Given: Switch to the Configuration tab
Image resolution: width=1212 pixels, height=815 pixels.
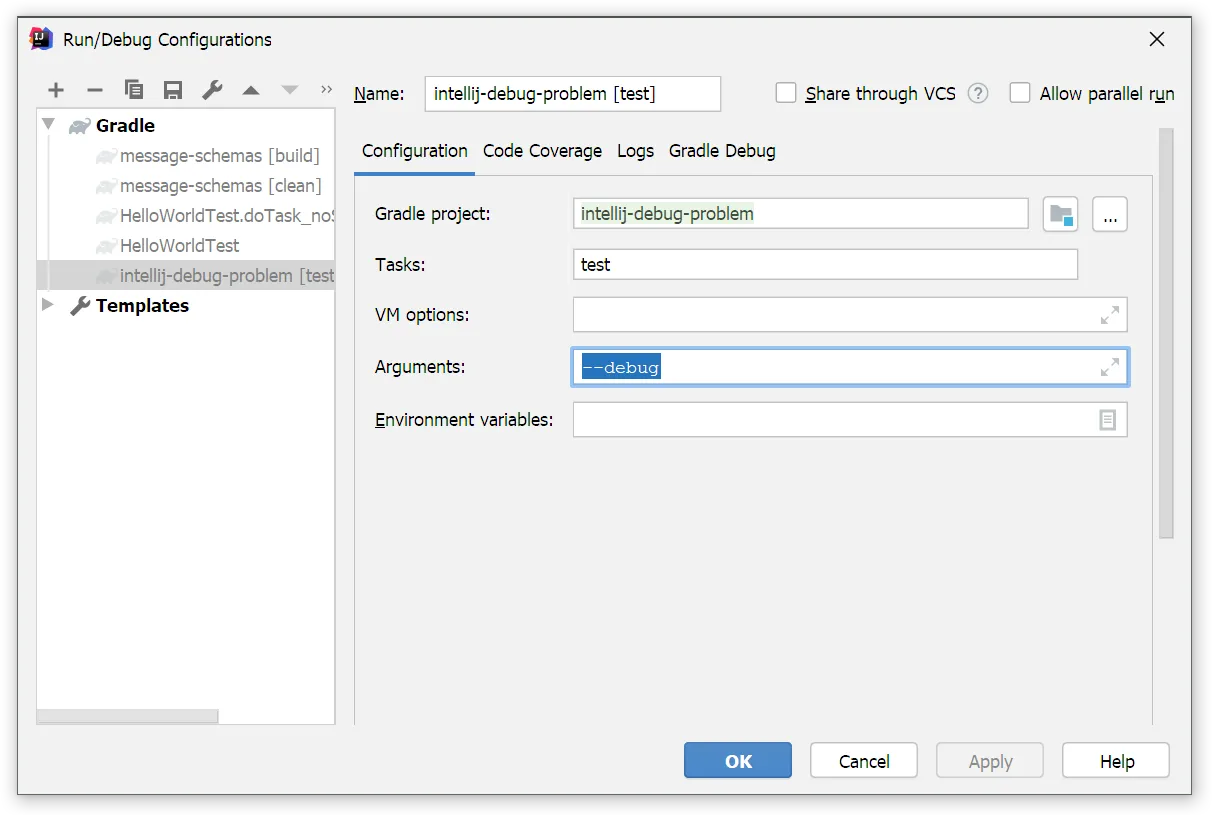Looking at the screenshot, I should click(415, 151).
